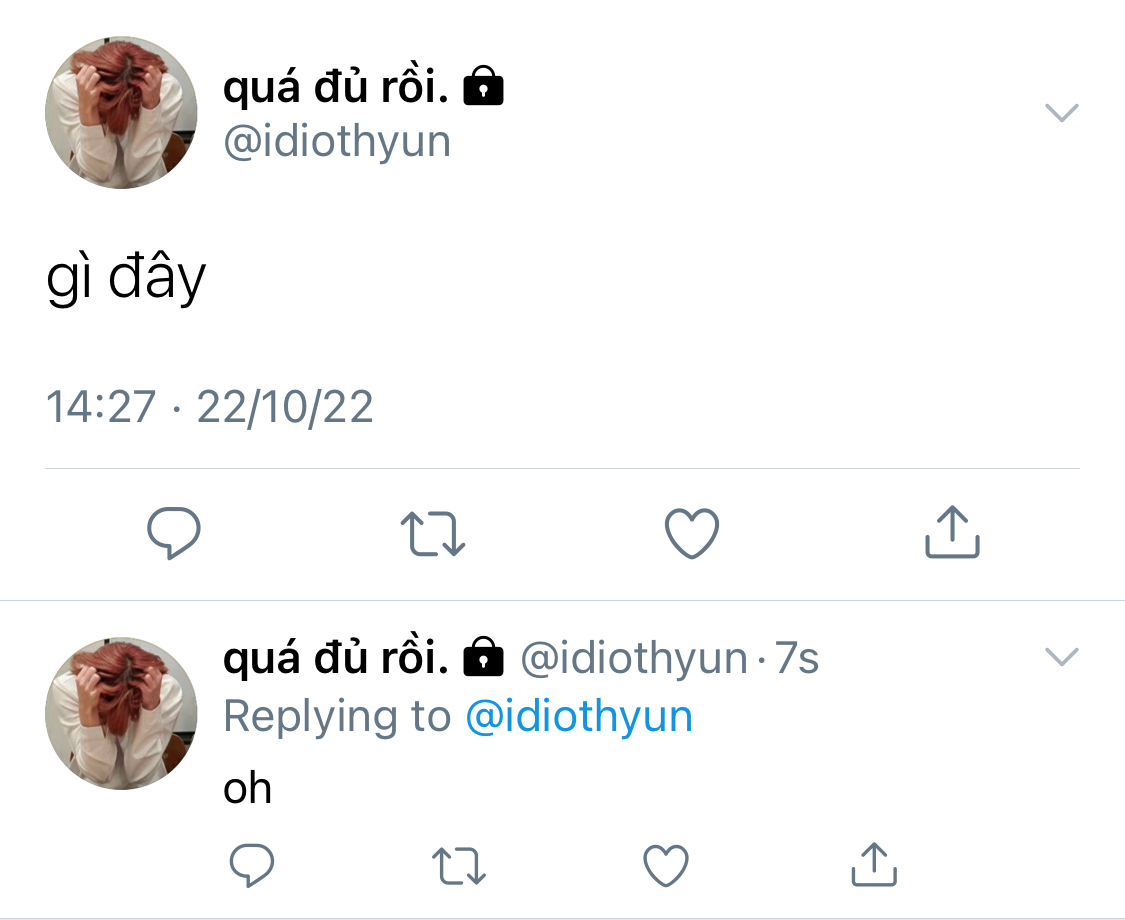
Task: Click the 14:27 · 22/10/22 timestamp
Action: (x=210, y=408)
